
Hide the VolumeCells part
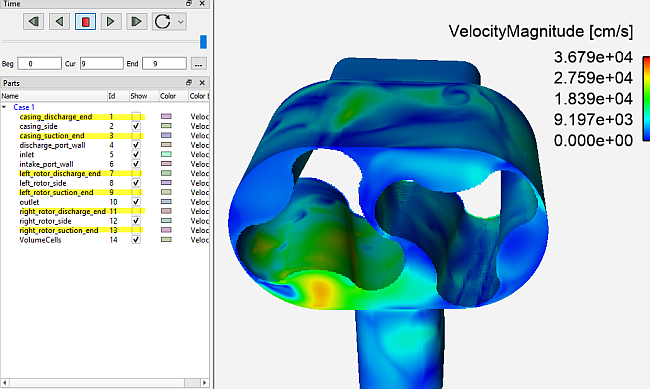pos(136,240)
